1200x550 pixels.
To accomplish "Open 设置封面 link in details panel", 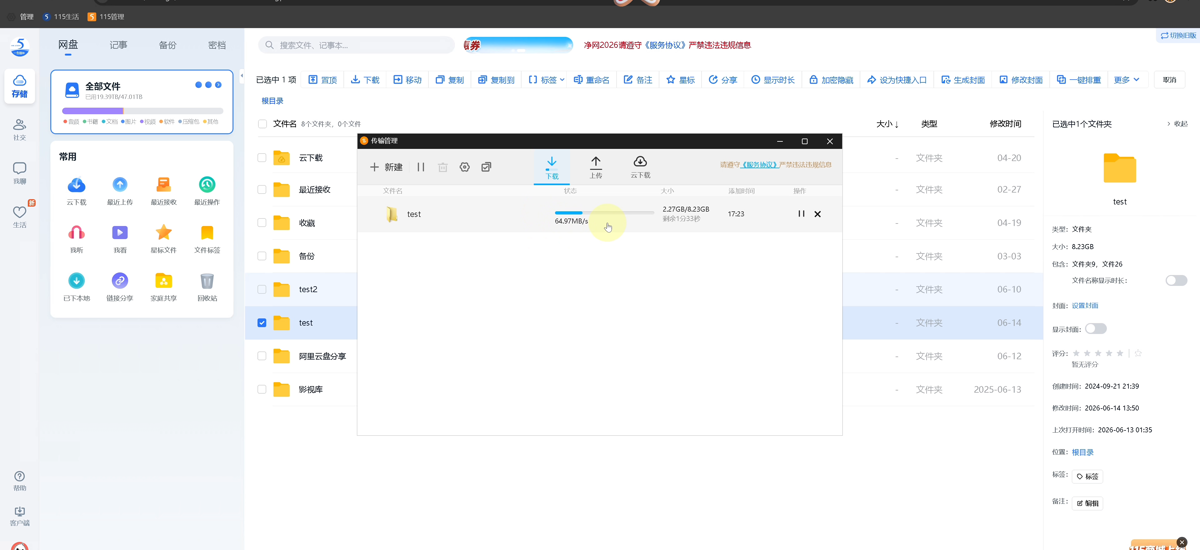I will tap(1085, 306).
